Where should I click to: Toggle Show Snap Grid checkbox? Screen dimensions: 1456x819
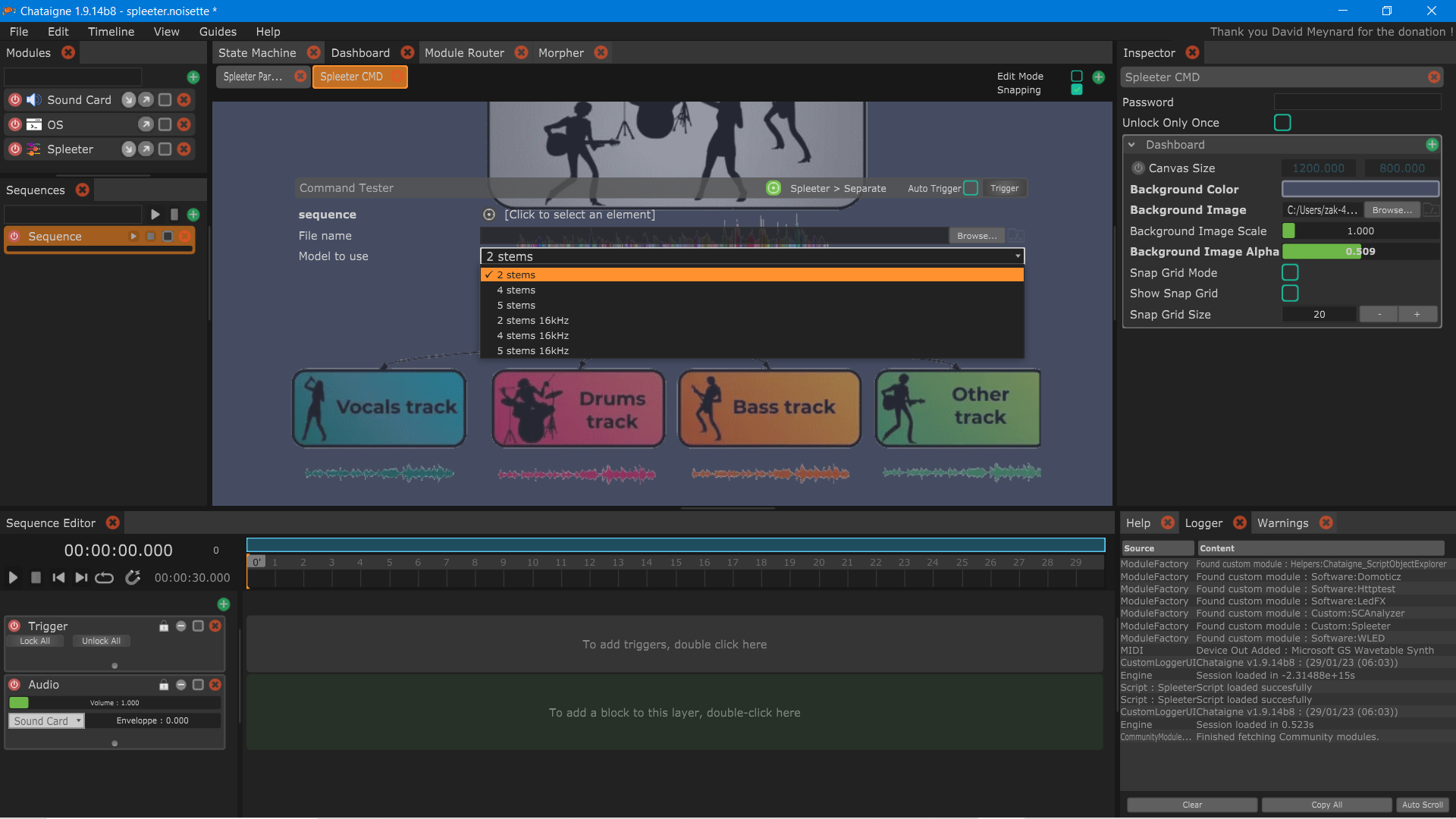(x=1289, y=293)
